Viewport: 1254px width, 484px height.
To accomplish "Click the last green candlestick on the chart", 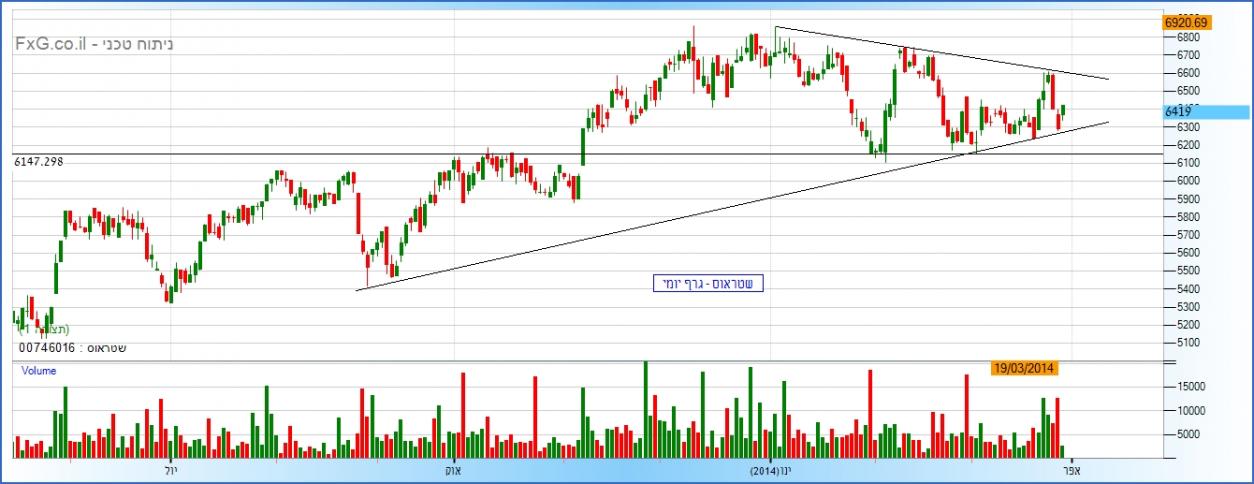I will (x=1063, y=111).
